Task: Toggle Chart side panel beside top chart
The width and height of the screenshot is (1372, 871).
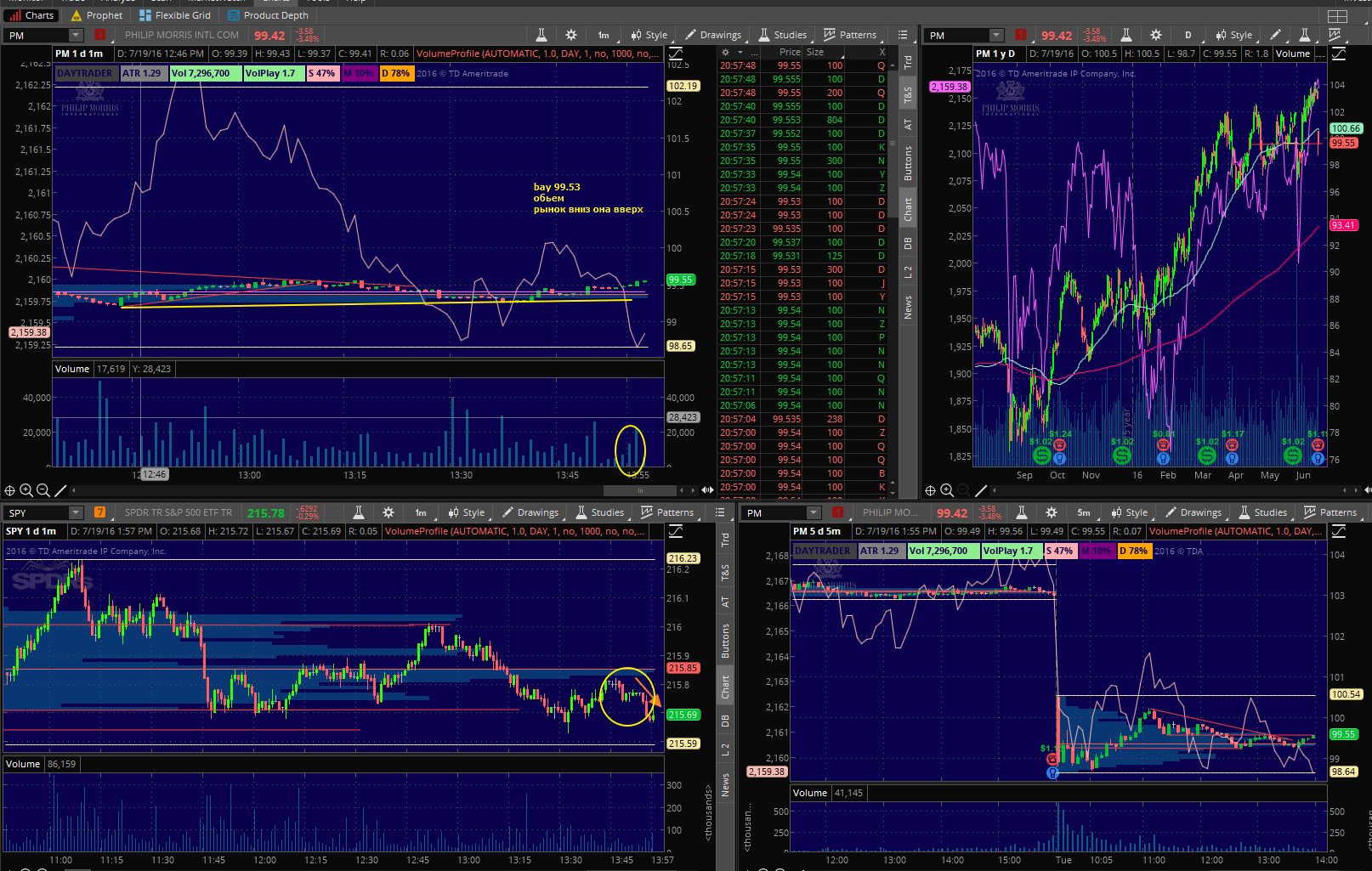Action: (908, 209)
